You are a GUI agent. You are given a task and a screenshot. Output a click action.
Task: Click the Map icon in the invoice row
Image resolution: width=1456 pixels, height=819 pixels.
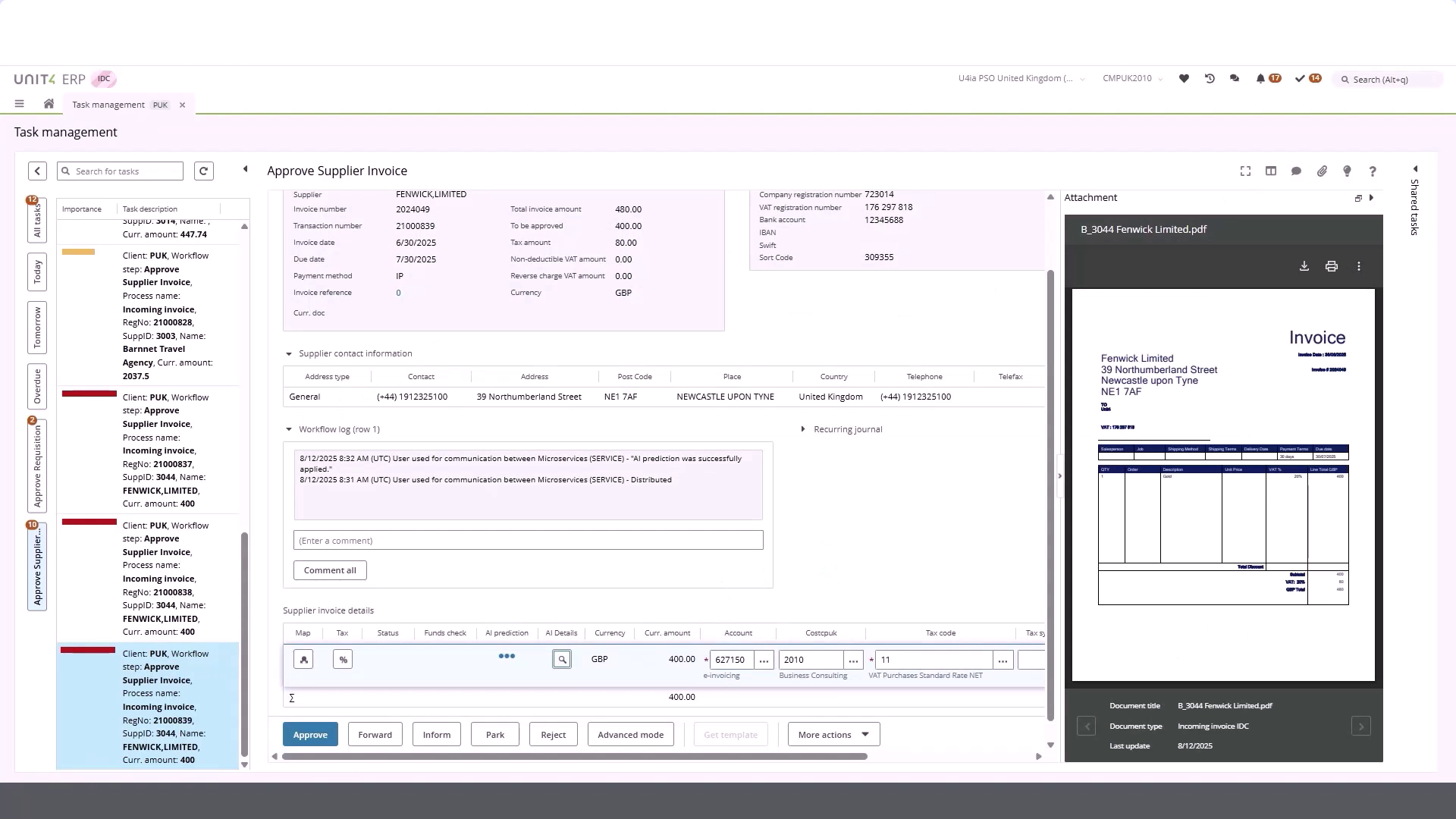[303, 659]
